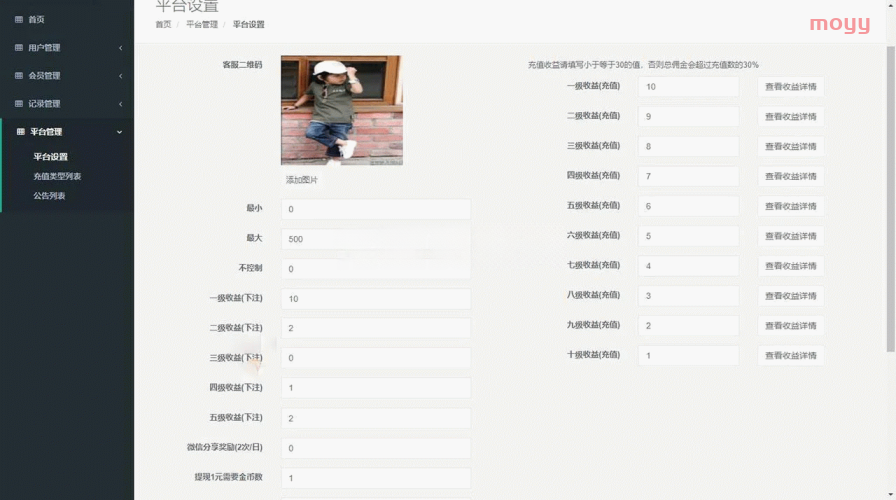Focus the 最小 input field

376,209
